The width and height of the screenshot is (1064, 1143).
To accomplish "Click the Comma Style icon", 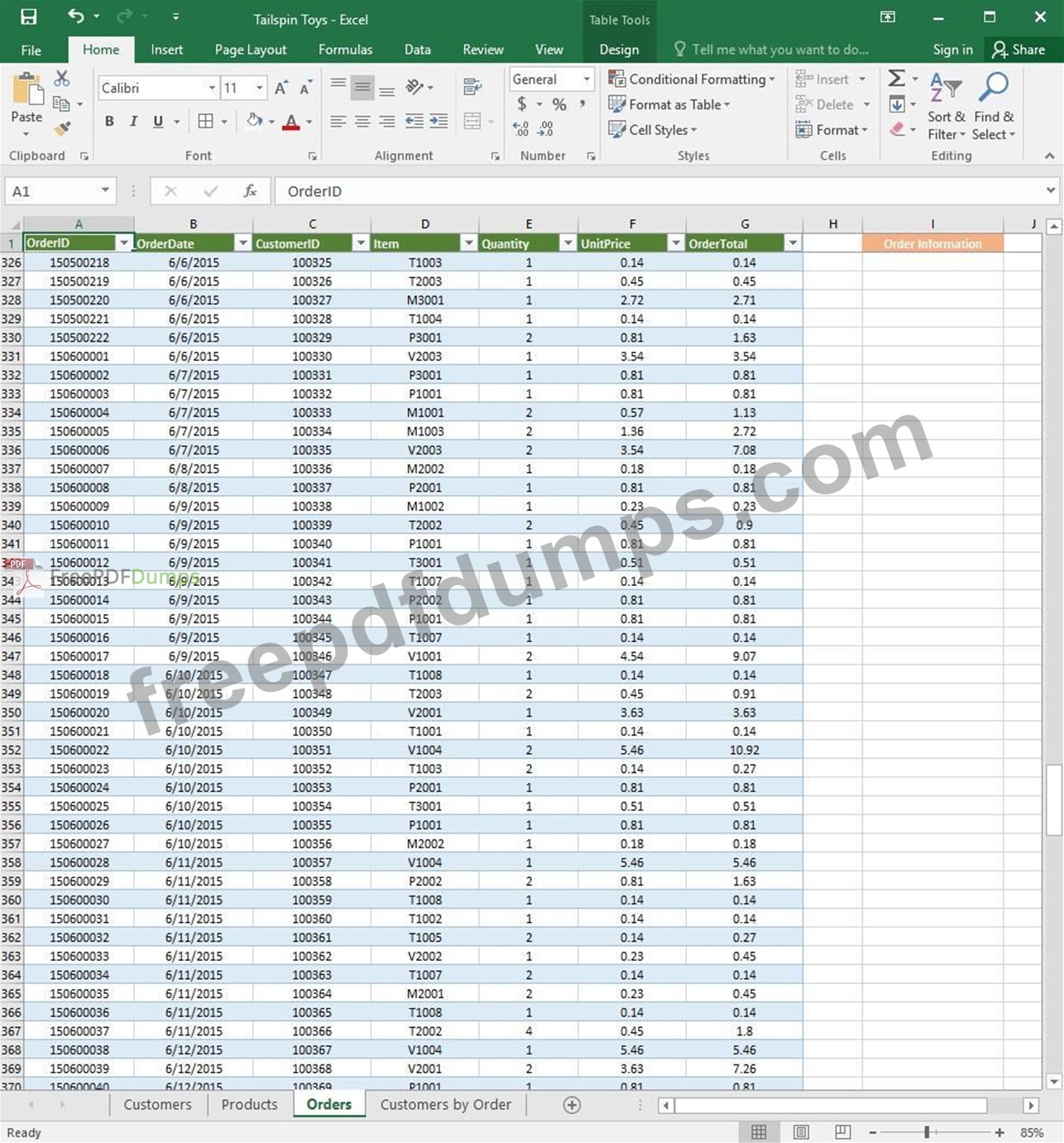I will [582, 104].
